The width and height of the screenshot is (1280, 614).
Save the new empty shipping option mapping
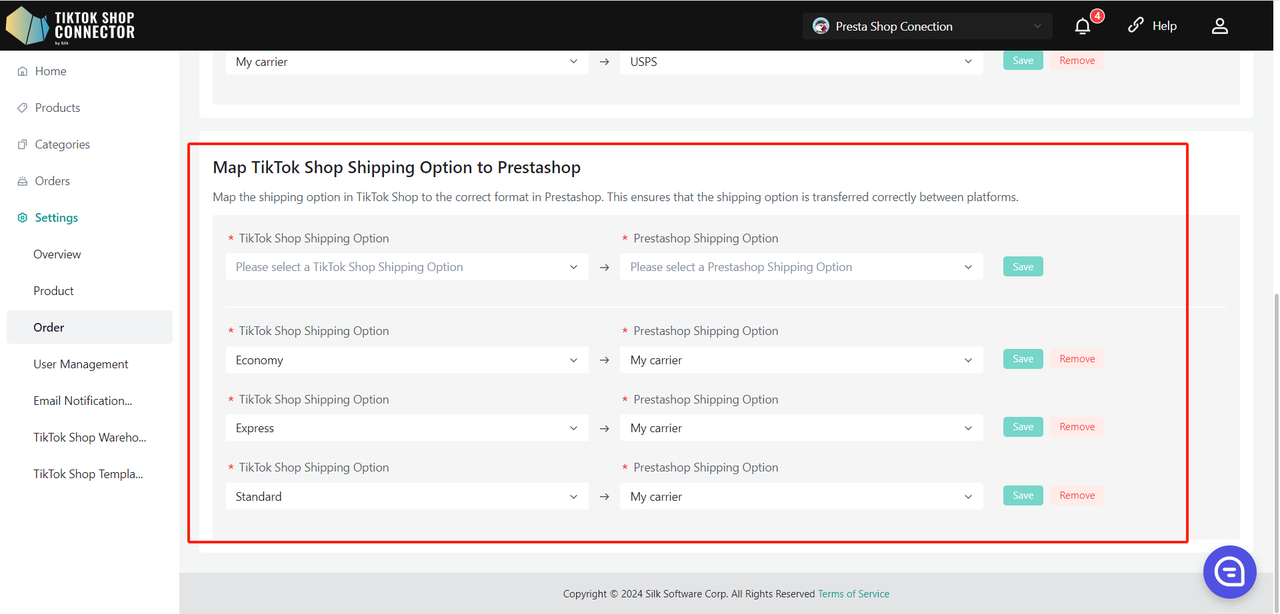point(1023,267)
